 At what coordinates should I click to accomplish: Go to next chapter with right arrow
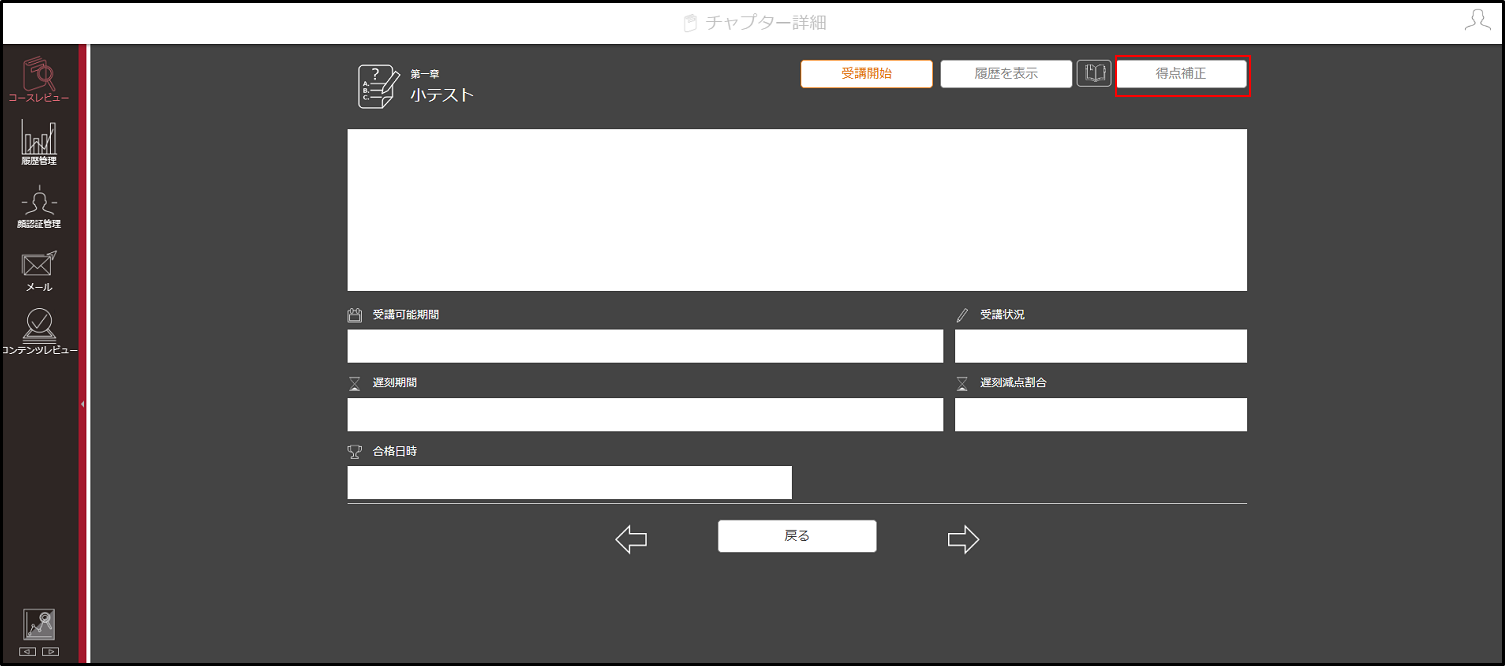[x=963, y=540]
